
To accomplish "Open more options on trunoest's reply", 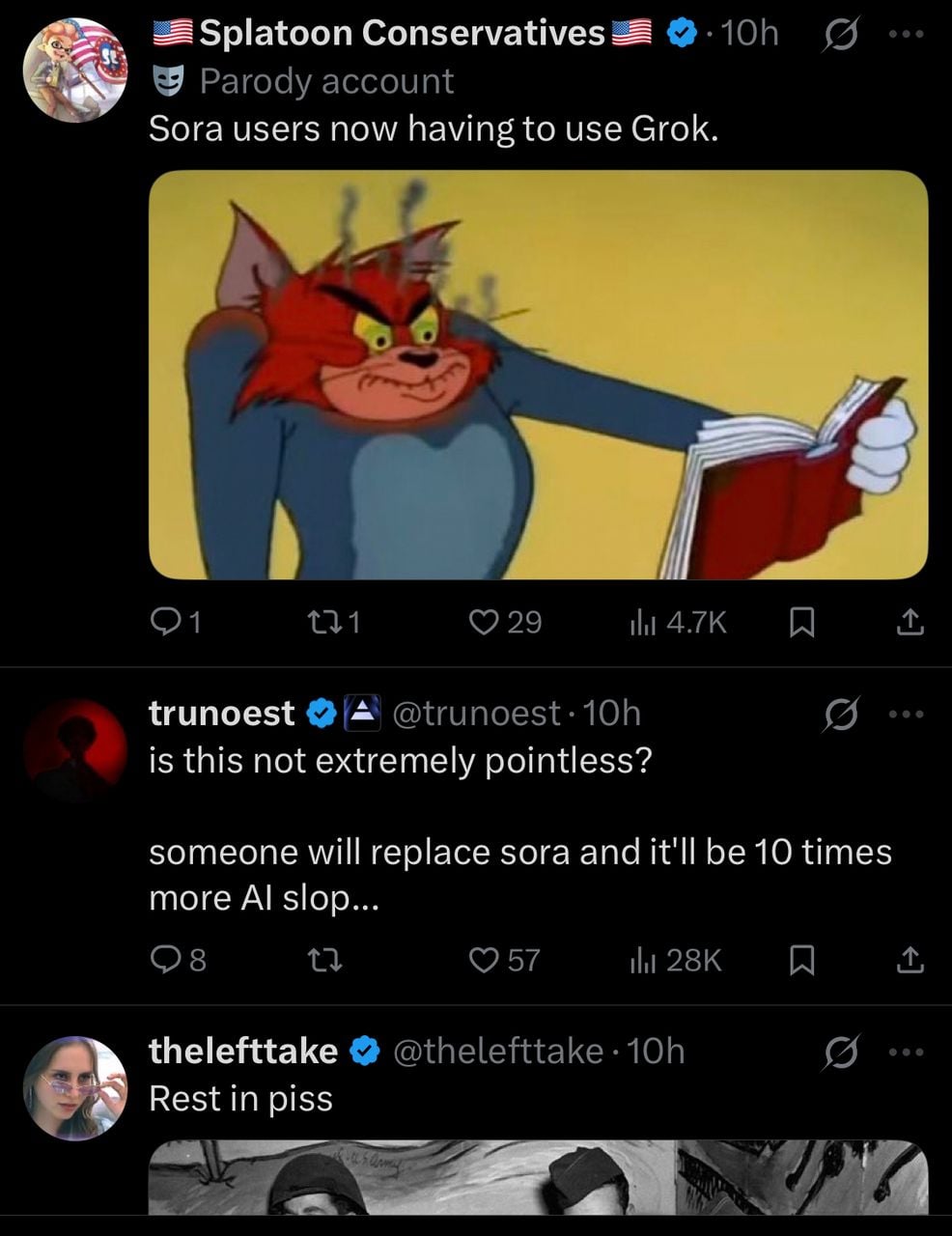I will click(x=907, y=715).
